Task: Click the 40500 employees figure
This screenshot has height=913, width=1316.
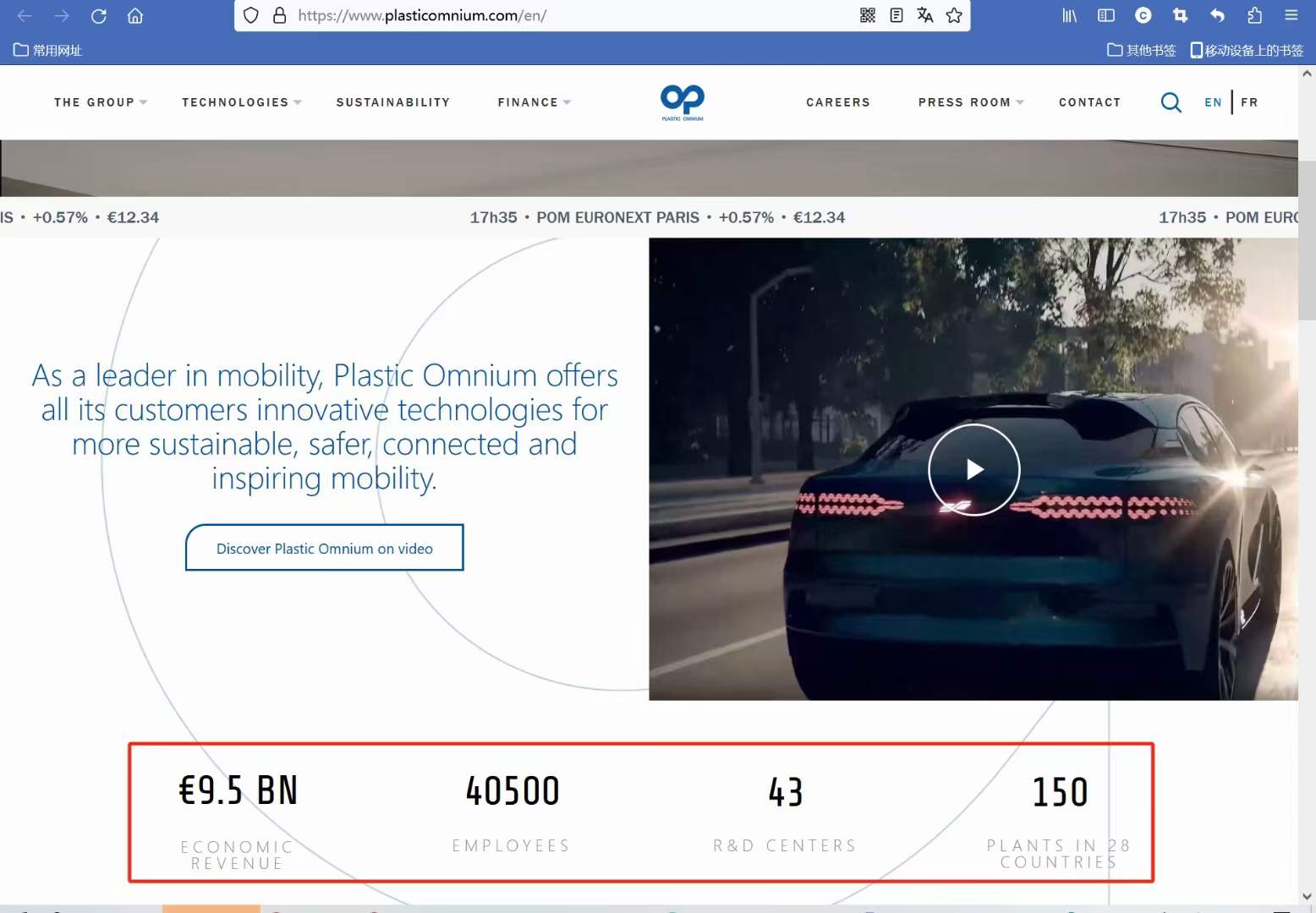Action: click(x=513, y=791)
